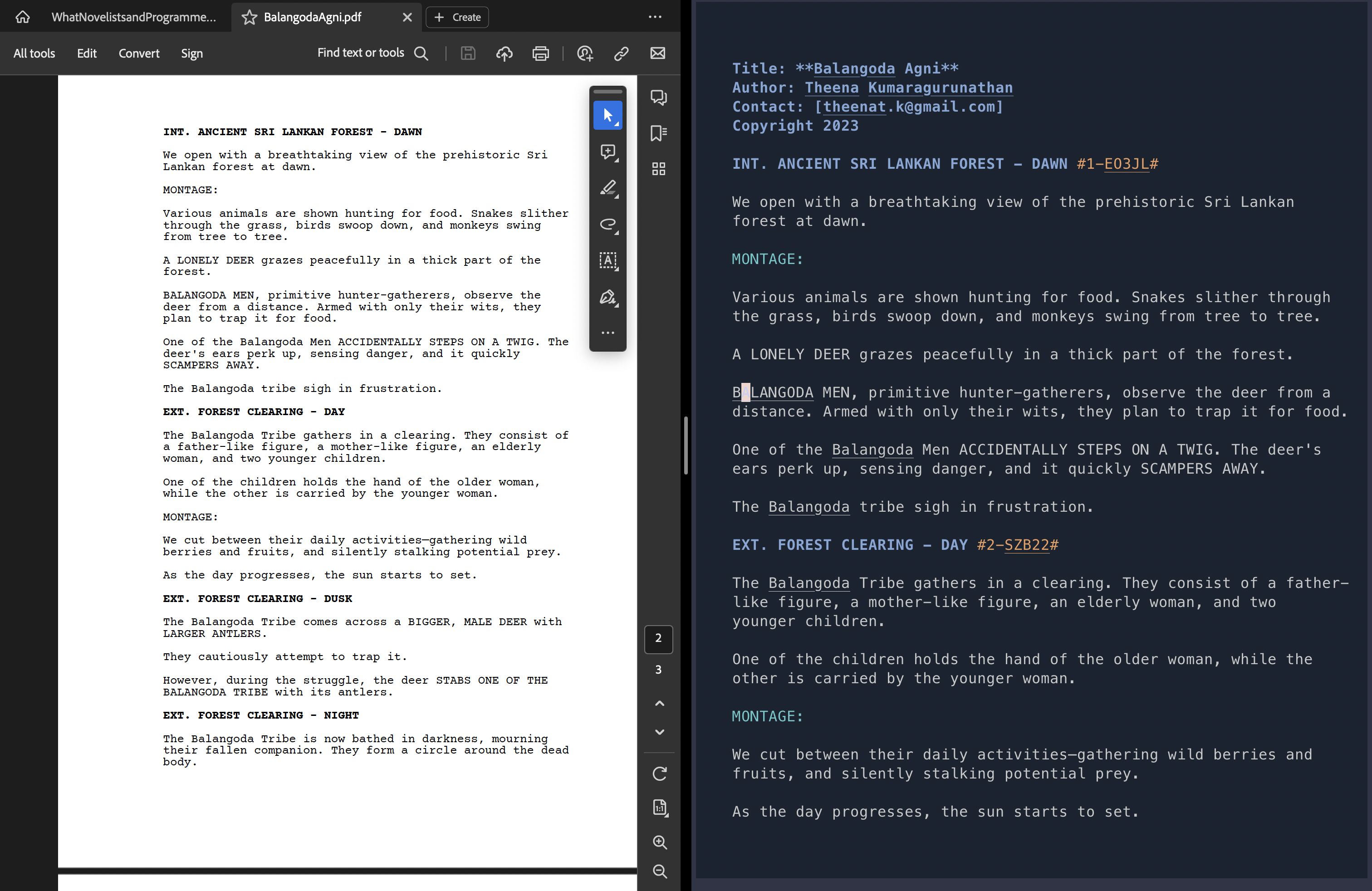Select the highlight pen tool
1372x891 pixels.
click(608, 188)
